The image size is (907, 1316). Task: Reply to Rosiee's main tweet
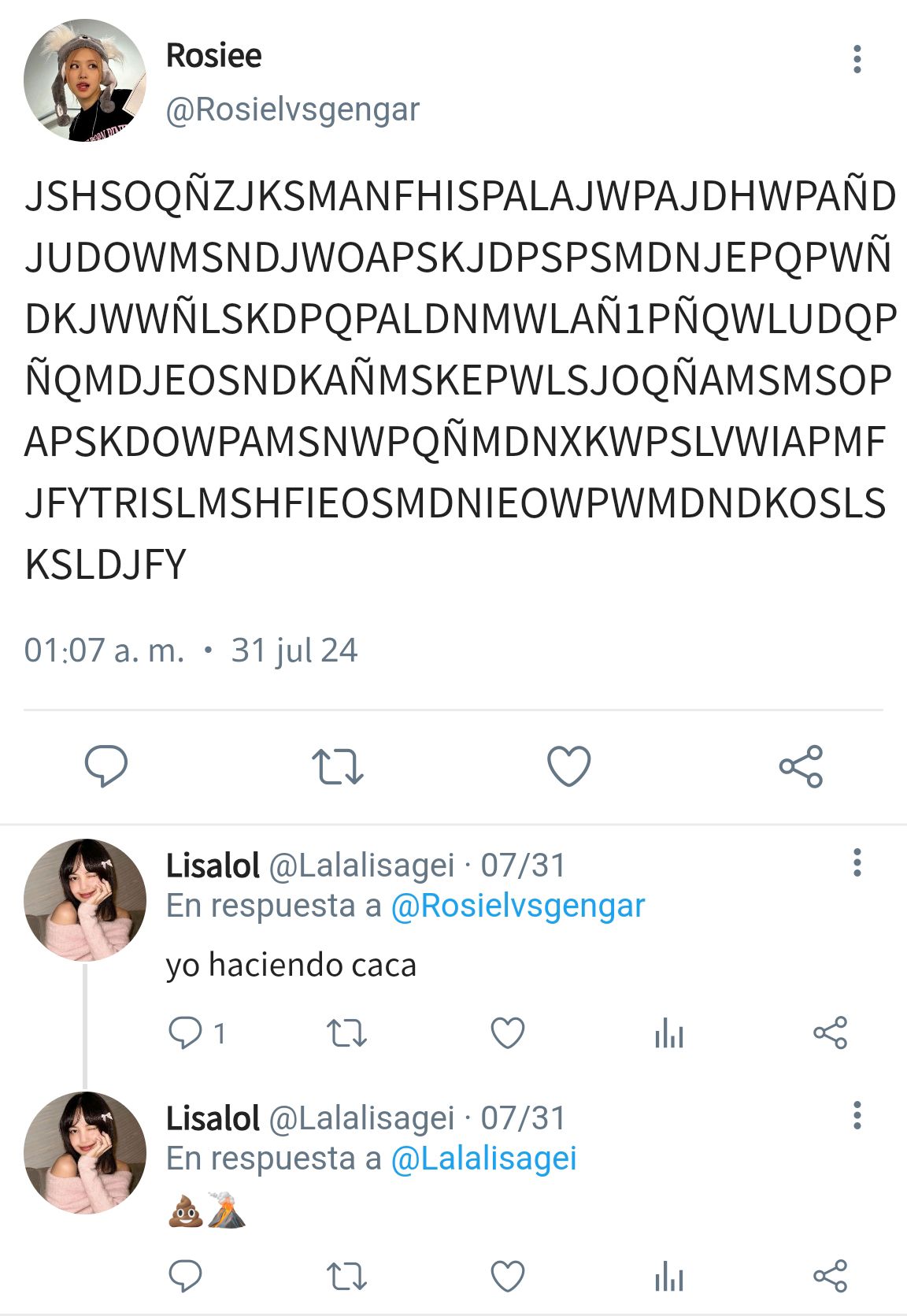coord(106,766)
